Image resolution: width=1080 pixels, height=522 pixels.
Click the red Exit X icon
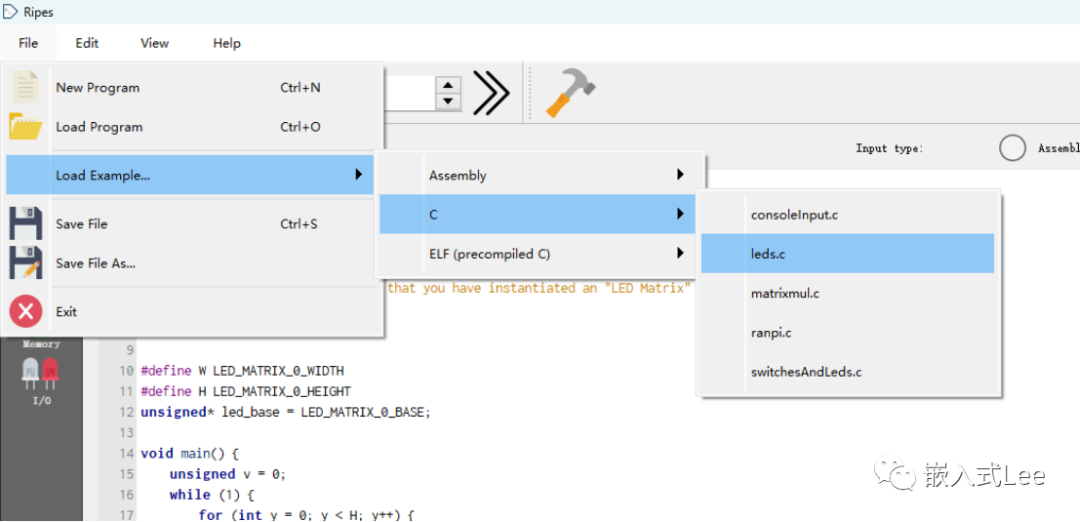[26, 311]
